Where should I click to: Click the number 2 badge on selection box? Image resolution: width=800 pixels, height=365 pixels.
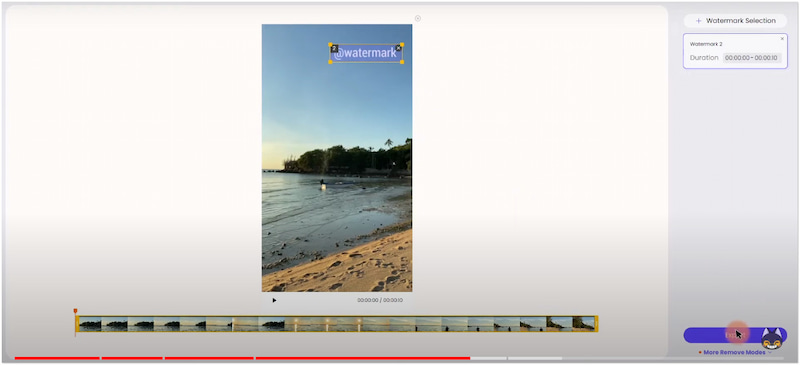[335, 48]
